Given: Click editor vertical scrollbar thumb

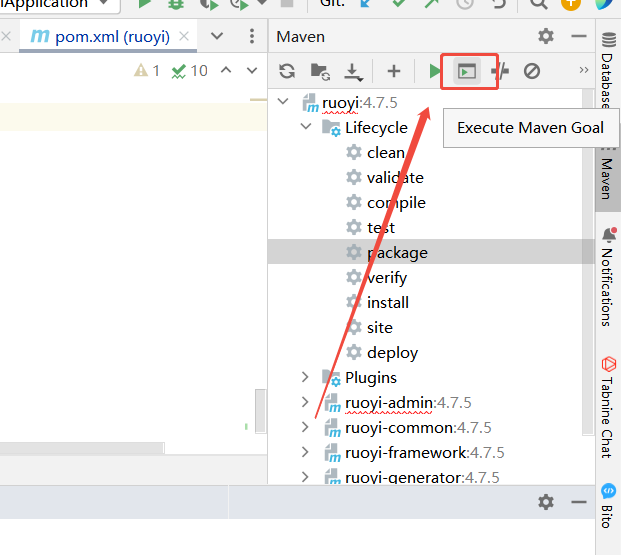Looking at the screenshot, I should [x=260, y=411].
